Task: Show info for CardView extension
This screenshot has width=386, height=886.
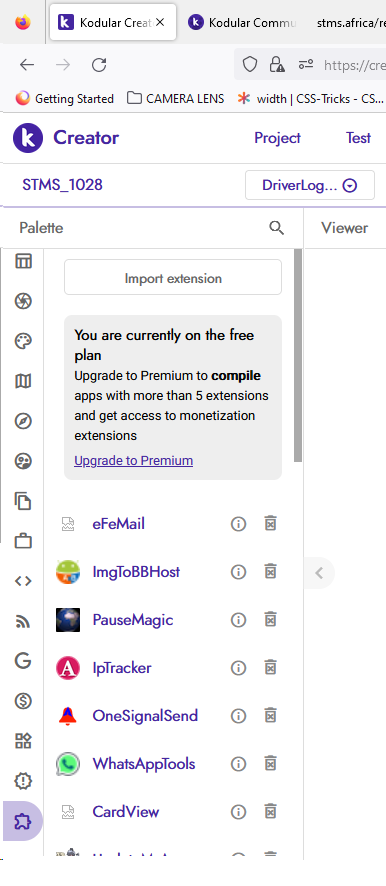Action: pos(238,812)
